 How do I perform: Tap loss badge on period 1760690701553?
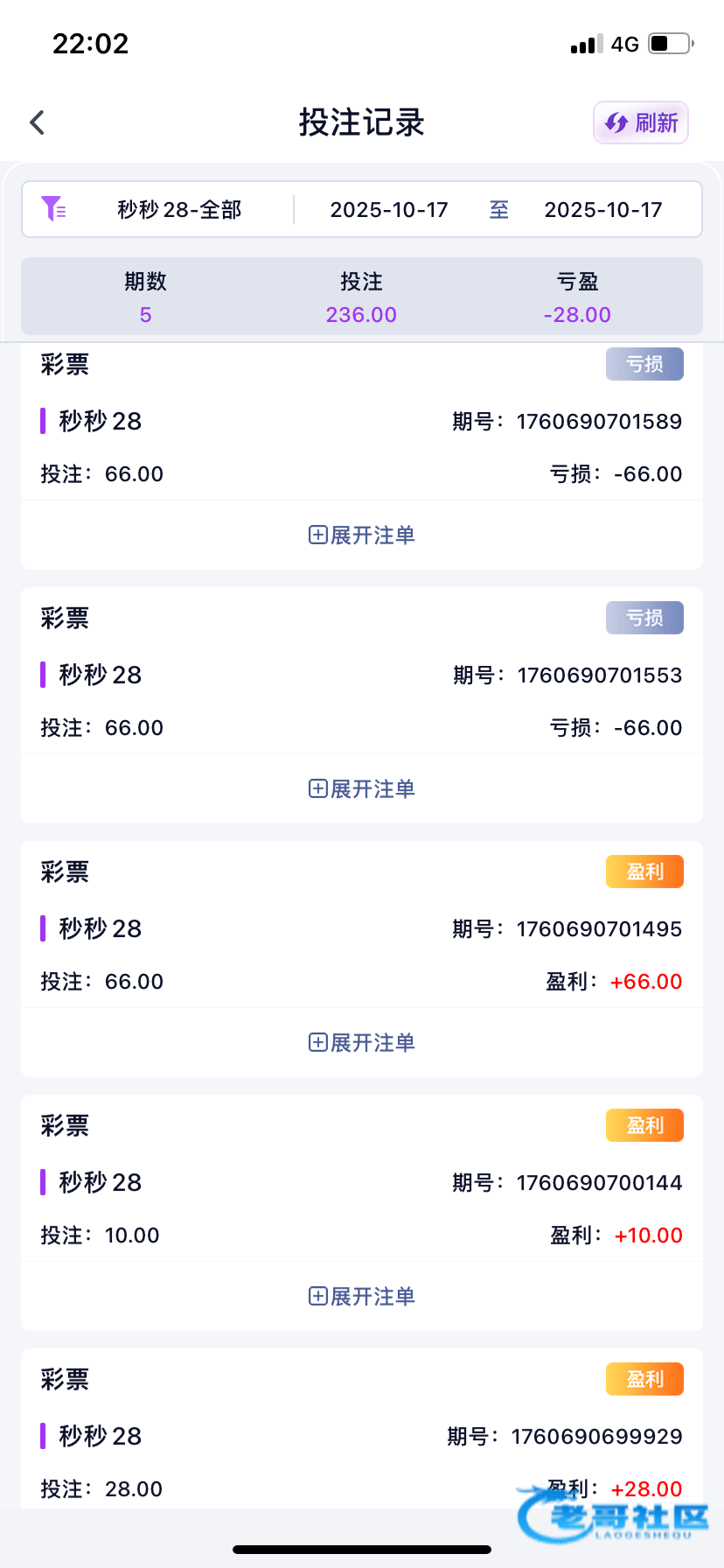pyautogui.click(x=644, y=618)
